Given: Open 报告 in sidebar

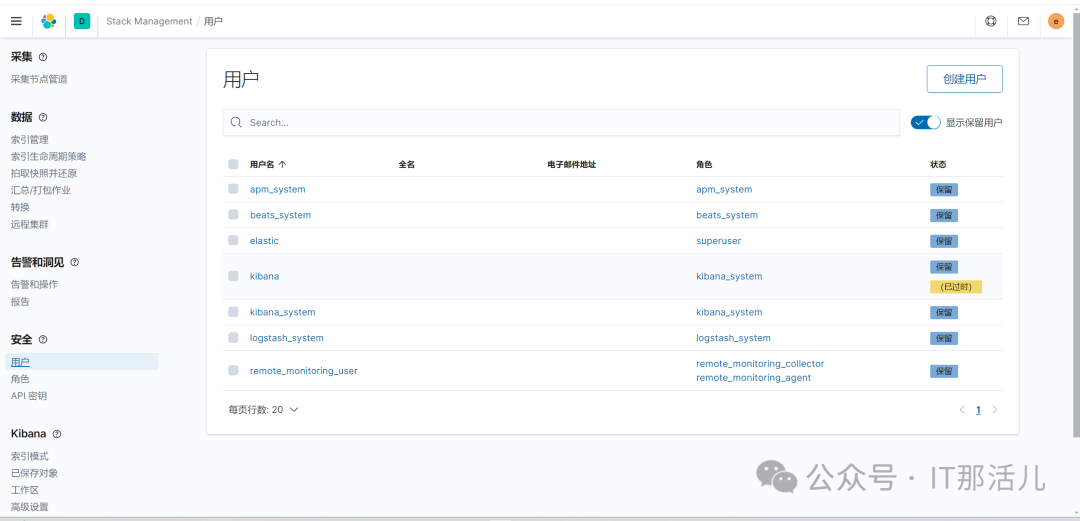Looking at the screenshot, I should (x=20, y=301).
